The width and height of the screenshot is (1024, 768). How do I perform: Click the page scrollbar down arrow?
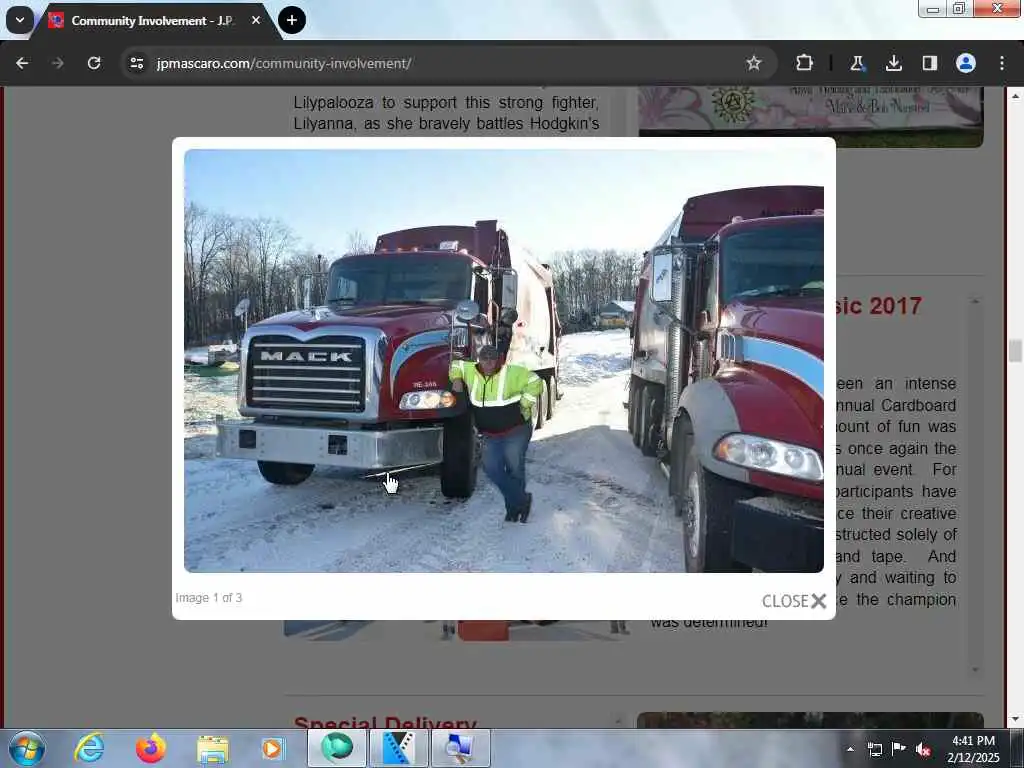pos(1014,719)
